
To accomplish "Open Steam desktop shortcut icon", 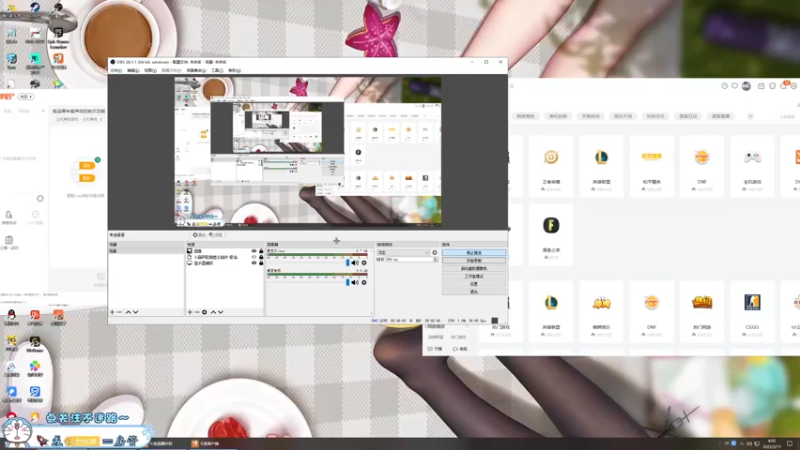I will (x=35, y=9).
